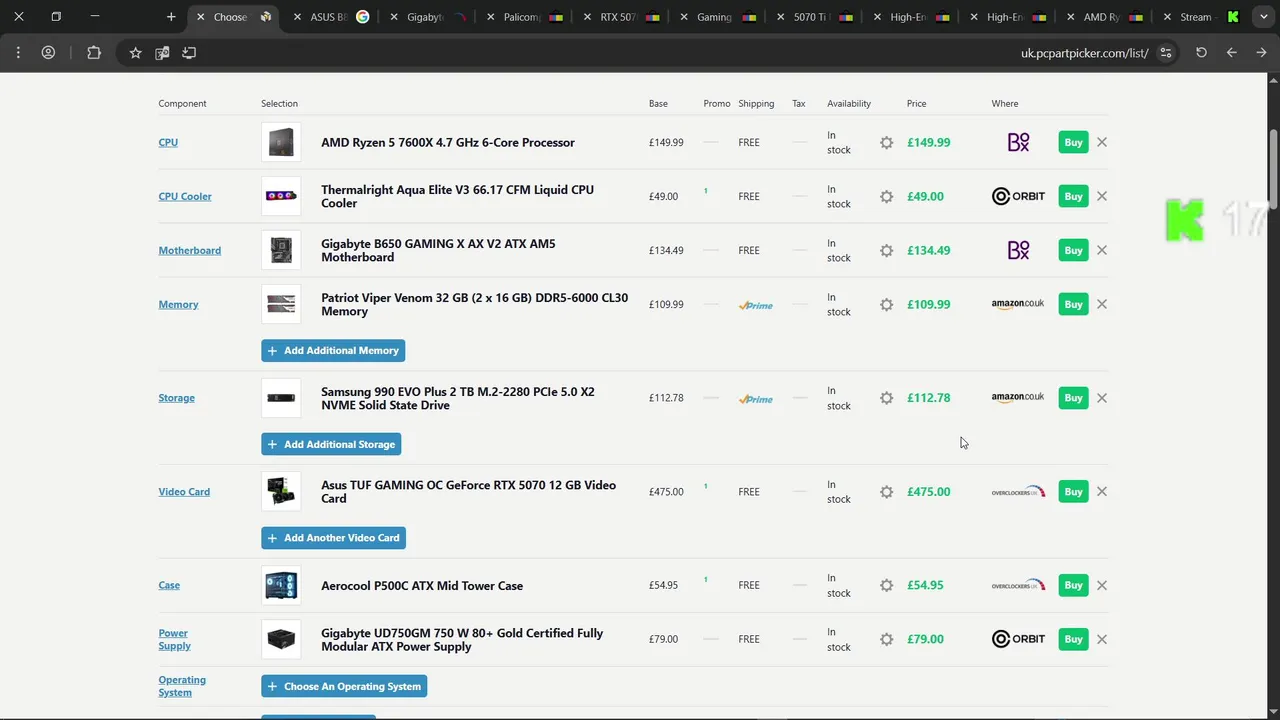The image size is (1280, 720).
Task: Buy the AMD Ryzen 5 7600X processor
Action: [x=1073, y=142]
